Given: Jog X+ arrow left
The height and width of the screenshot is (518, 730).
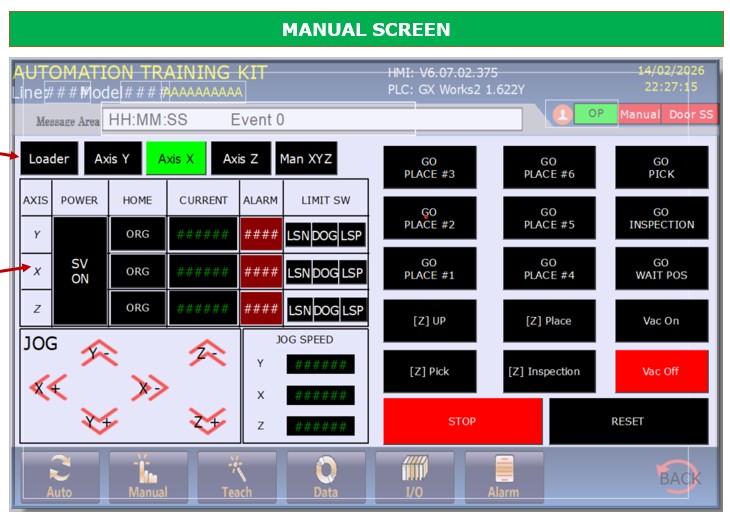Looking at the screenshot, I should tap(48, 387).
